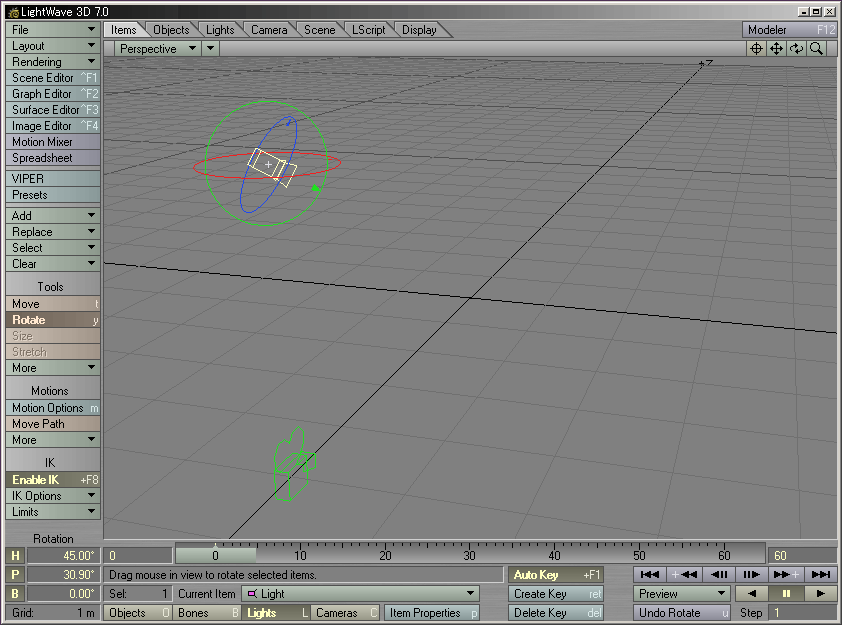The width and height of the screenshot is (842, 625).
Task: Select the Rotate viewport icon
Action: point(796,49)
